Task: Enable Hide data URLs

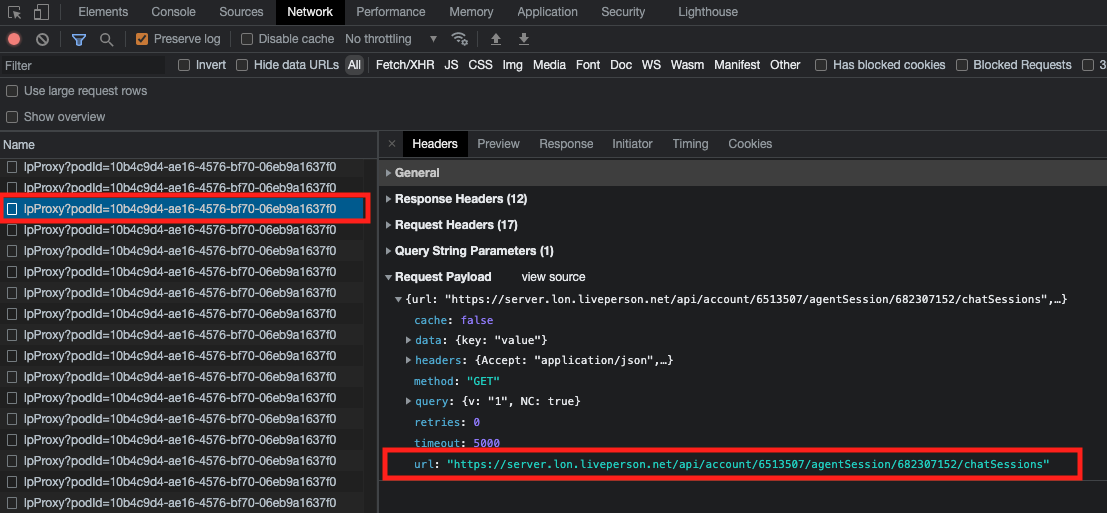Action: (x=242, y=65)
